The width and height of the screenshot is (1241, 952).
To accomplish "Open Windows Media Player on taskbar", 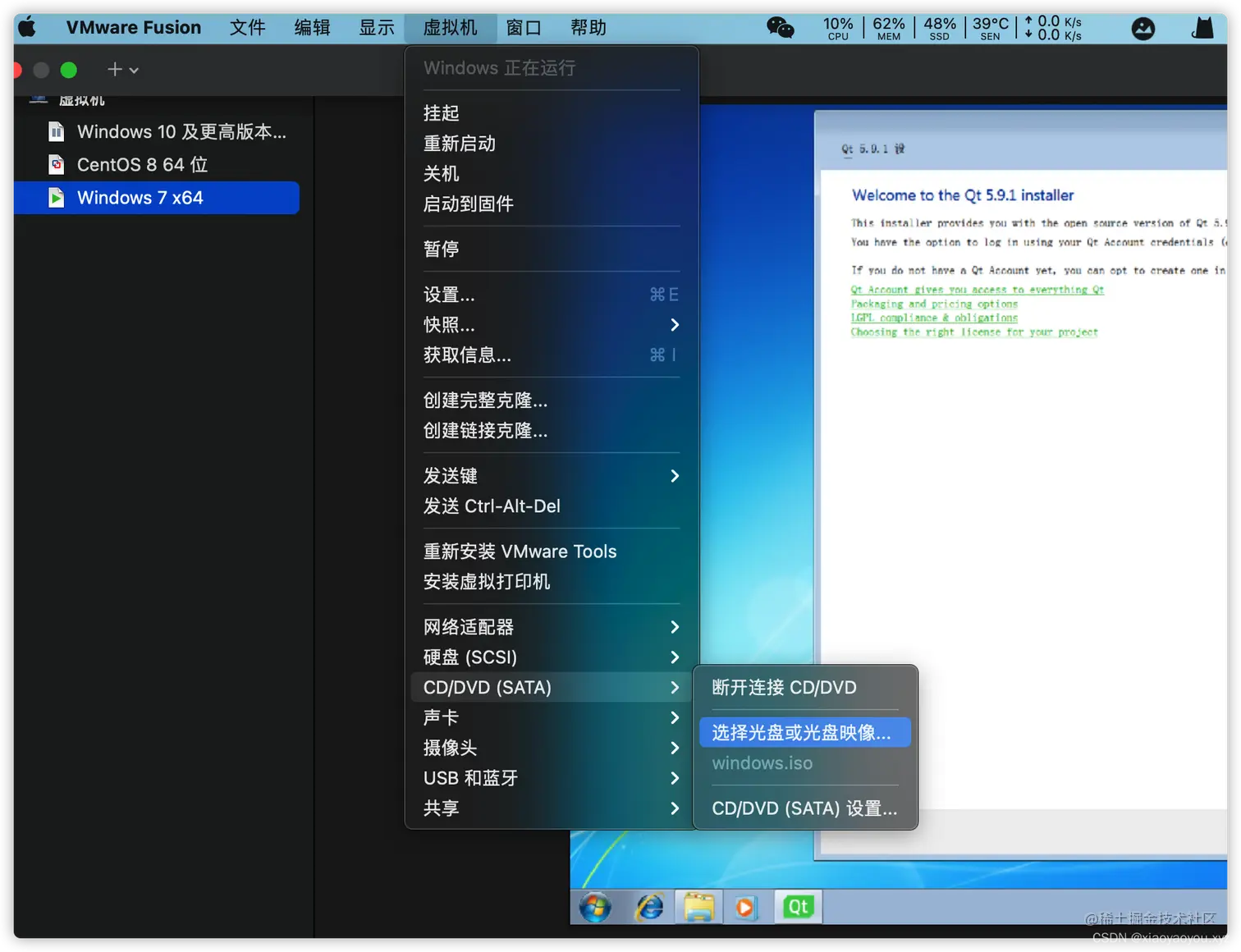I will pyautogui.click(x=745, y=907).
